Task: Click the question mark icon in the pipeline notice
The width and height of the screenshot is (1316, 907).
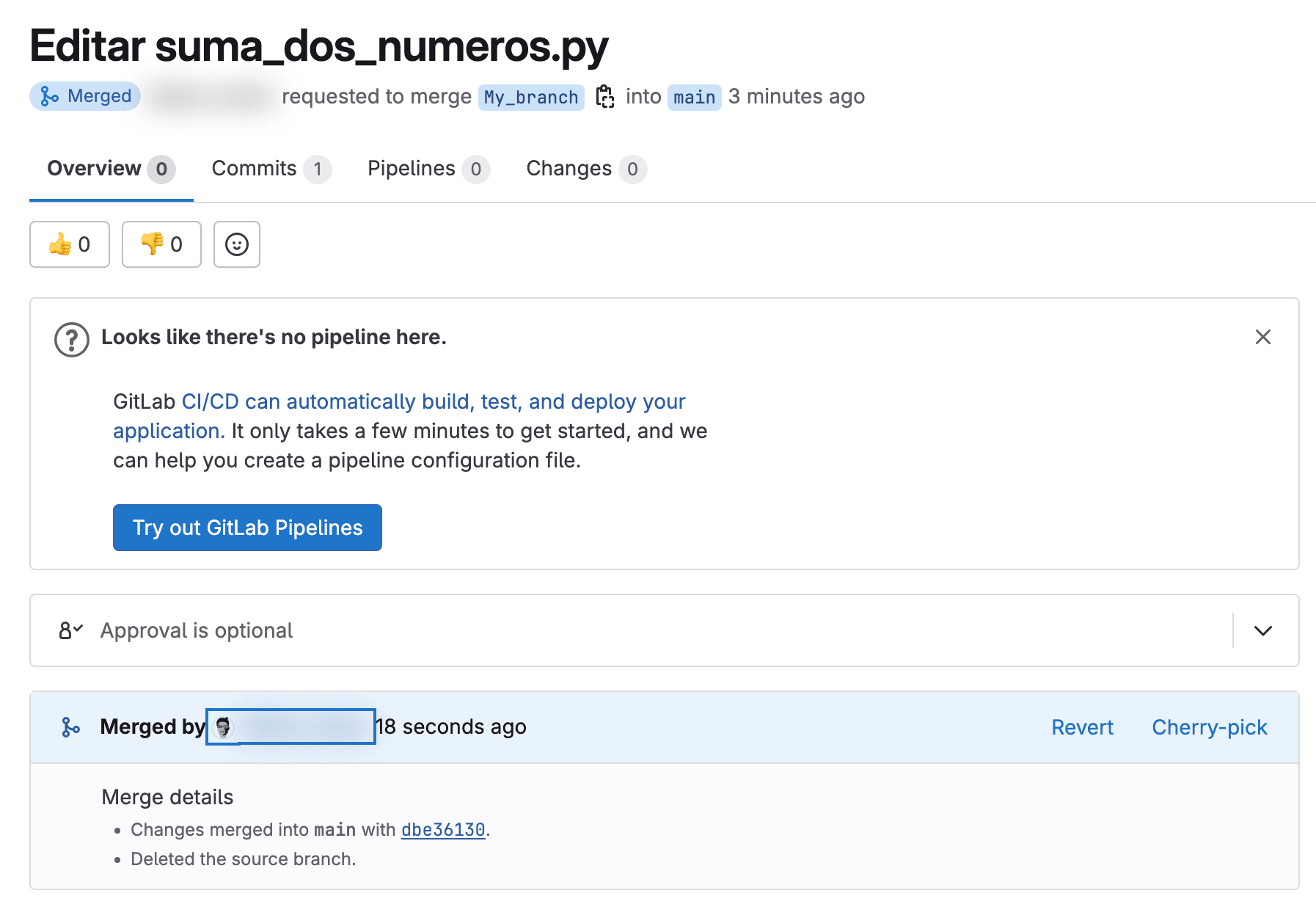Action: [x=70, y=338]
